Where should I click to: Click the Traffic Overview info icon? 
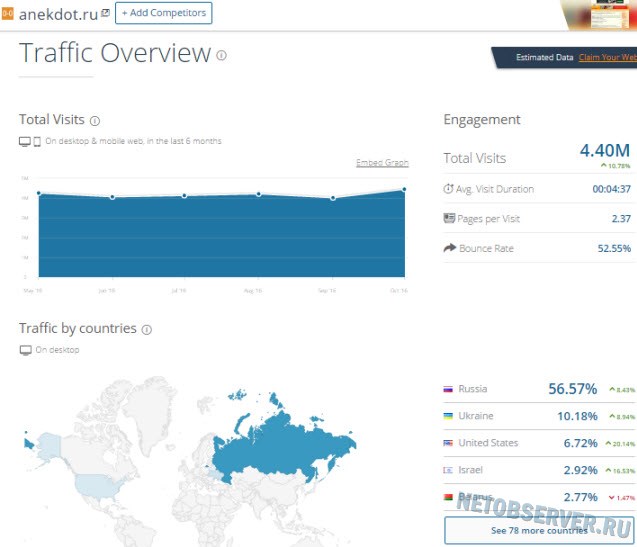221,55
